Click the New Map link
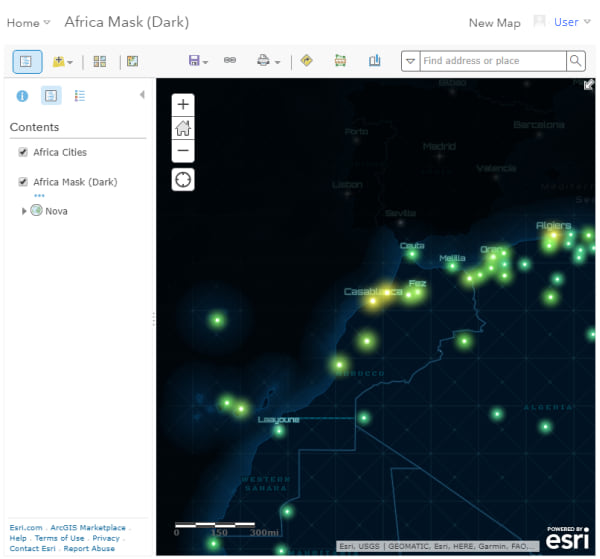The height and width of the screenshot is (559, 600). click(x=494, y=23)
